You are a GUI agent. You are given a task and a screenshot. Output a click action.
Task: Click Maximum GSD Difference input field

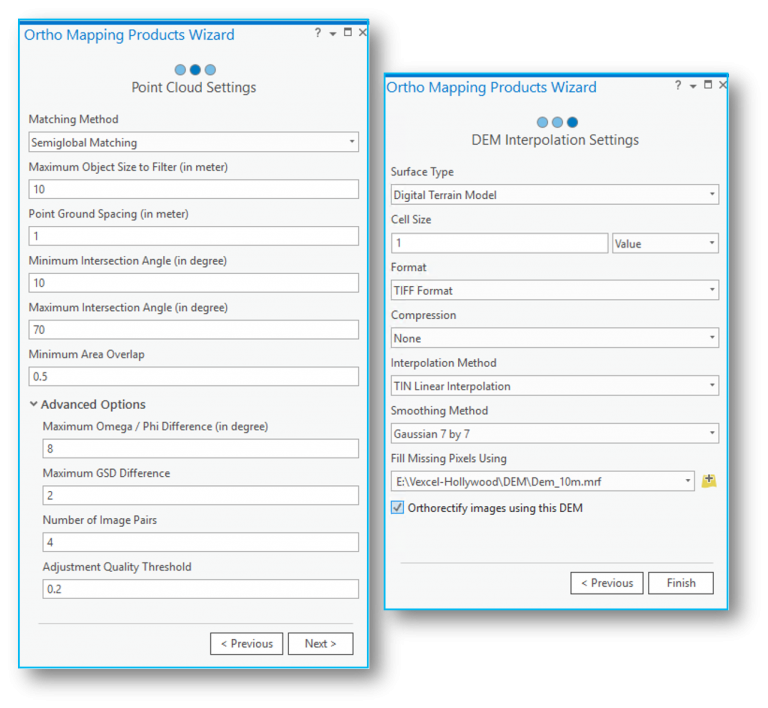(200, 495)
